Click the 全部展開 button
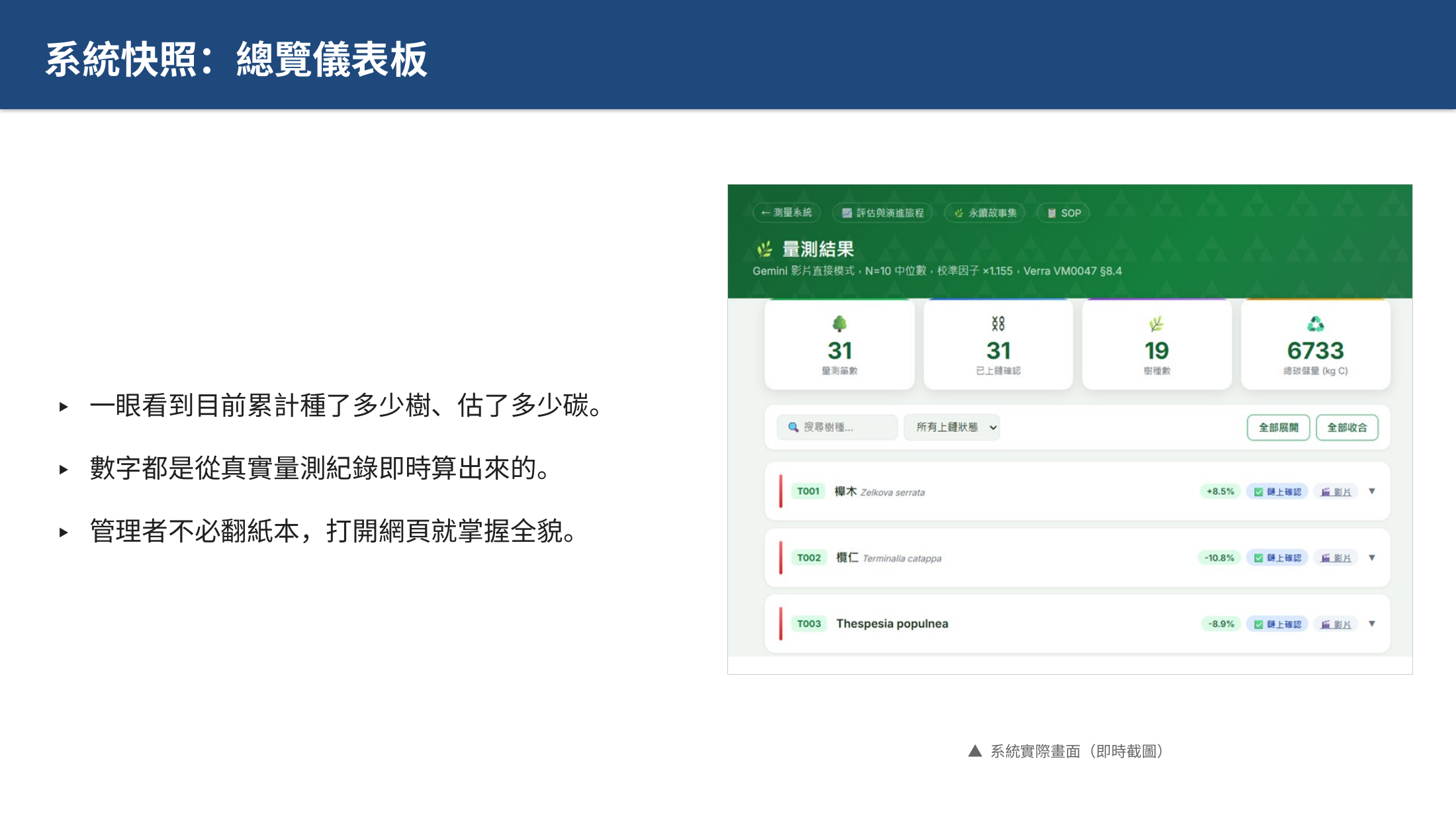Viewport: 1456px width, 819px height. (x=1279, y=427)
